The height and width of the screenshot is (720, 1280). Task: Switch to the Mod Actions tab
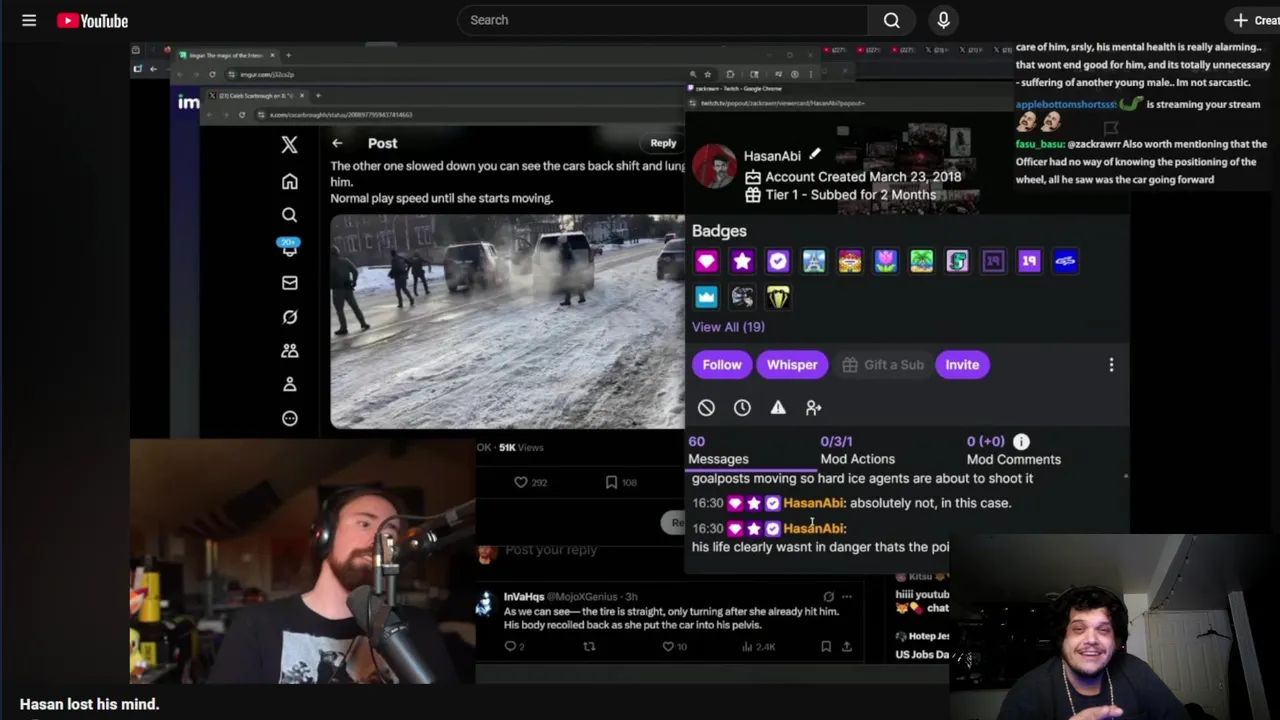point(857,450)
